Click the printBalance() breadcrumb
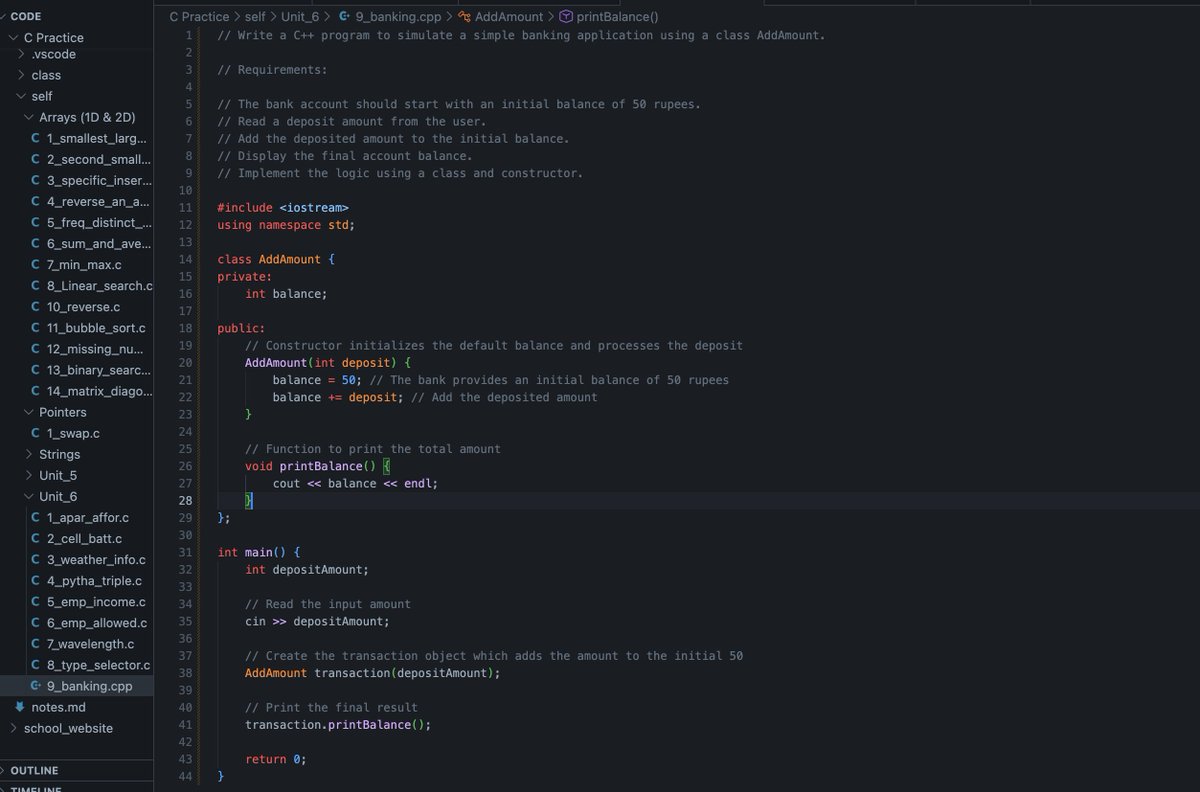 coord(618,16)
